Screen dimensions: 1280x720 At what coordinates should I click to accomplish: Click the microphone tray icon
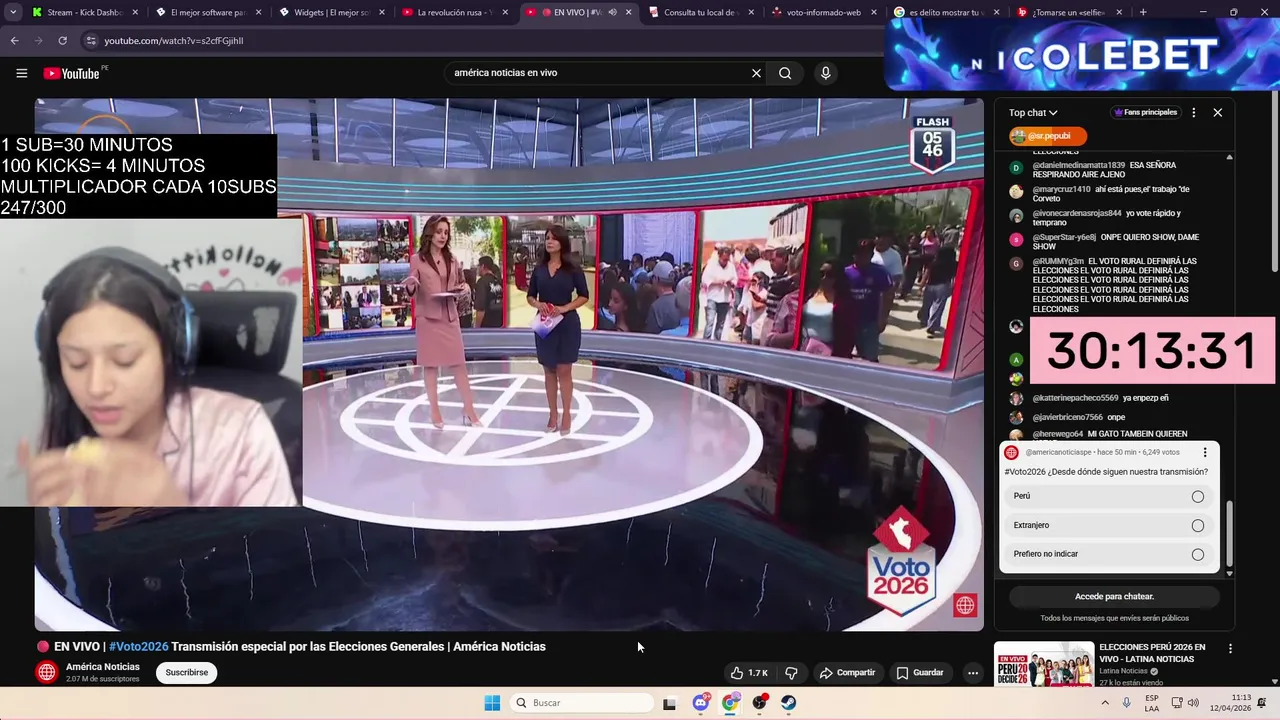click(x=1126, y=703)
